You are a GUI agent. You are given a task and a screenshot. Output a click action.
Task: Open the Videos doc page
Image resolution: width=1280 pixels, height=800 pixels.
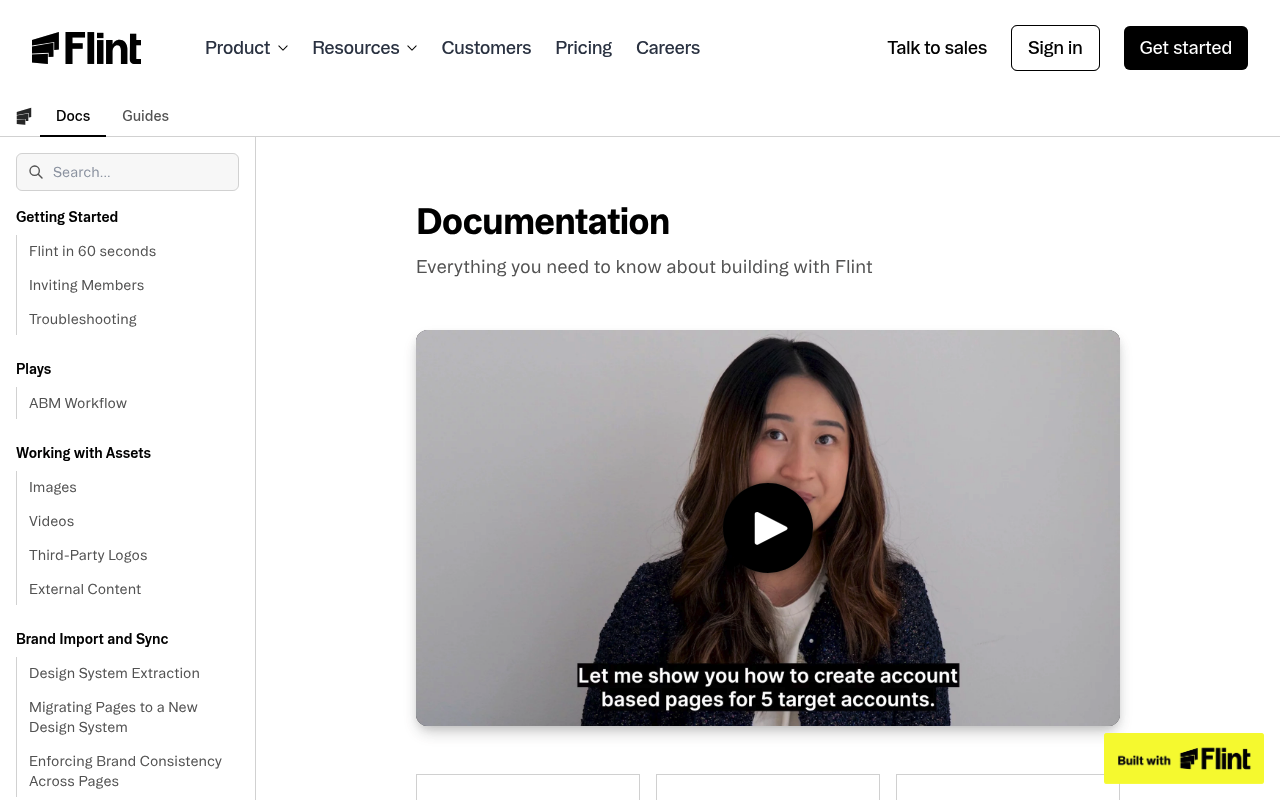click(52, 521)
